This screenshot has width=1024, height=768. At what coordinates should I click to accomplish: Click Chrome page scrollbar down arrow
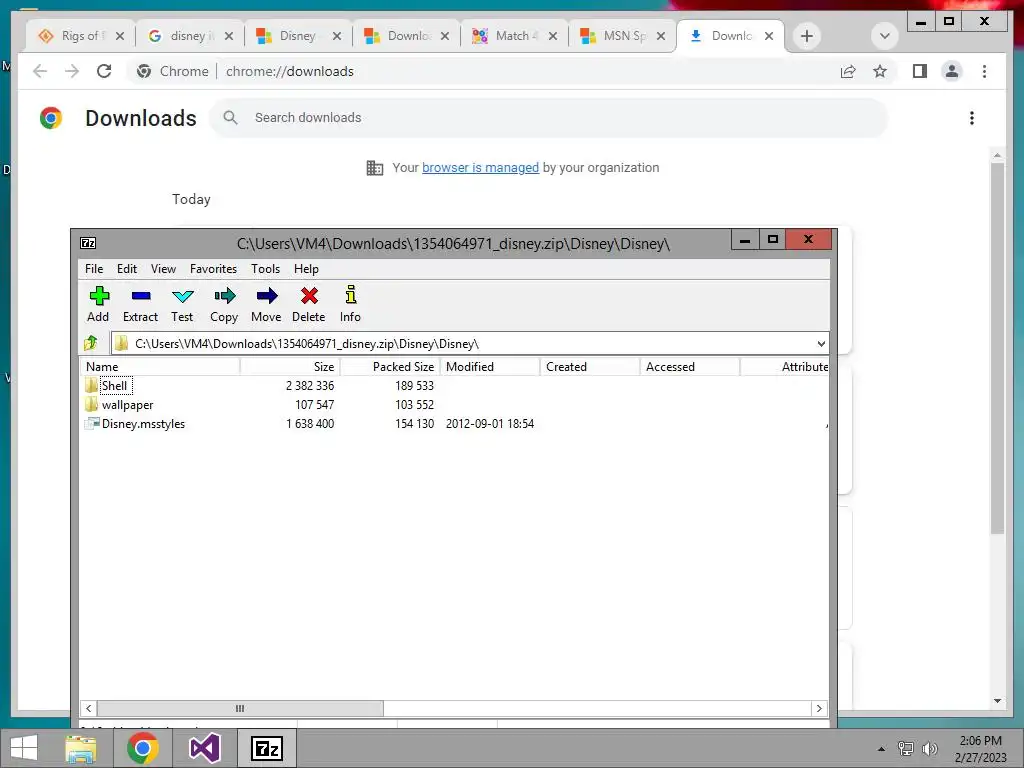(x=997, y=701)
